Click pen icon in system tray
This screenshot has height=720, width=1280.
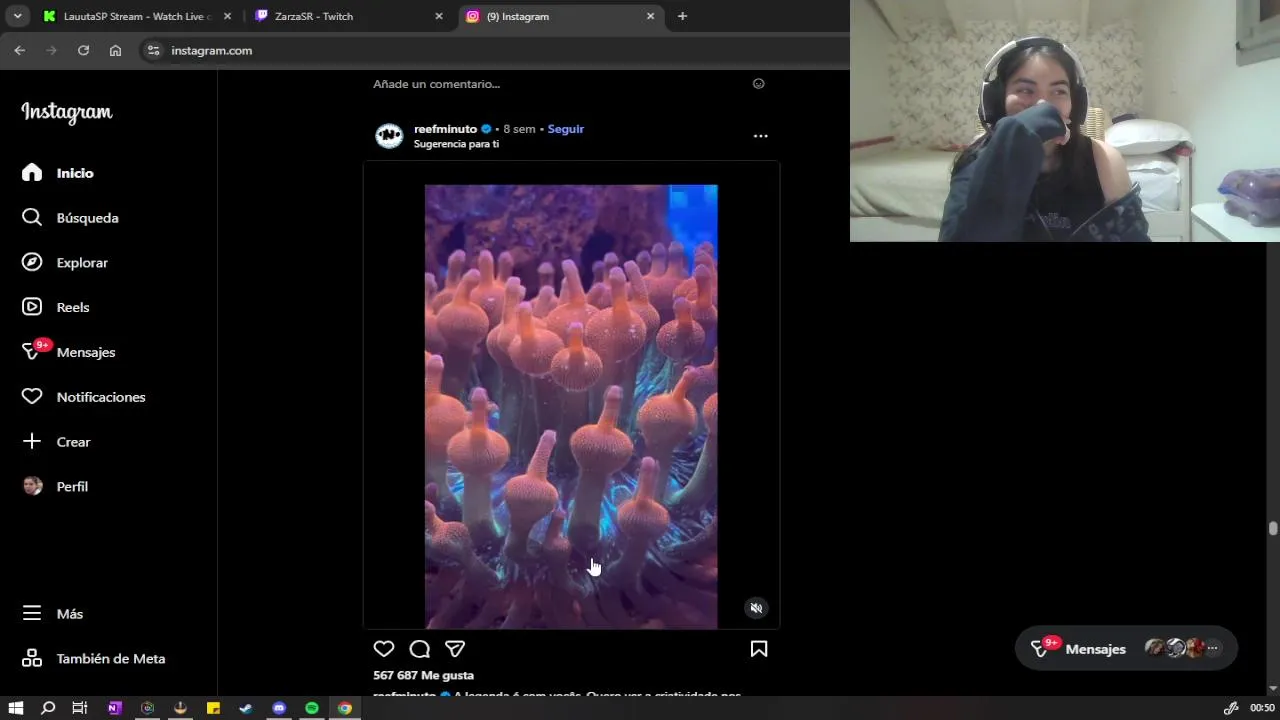click(1231, 708)
